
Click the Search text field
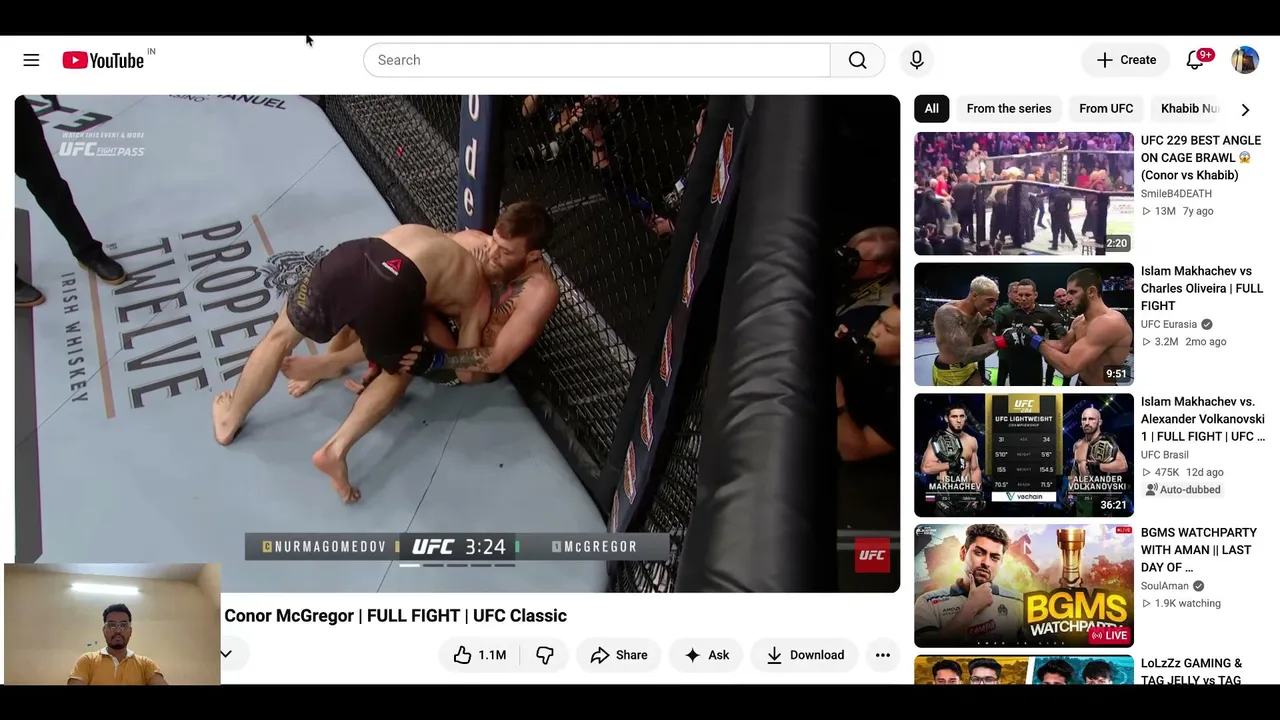pos(597,60)
